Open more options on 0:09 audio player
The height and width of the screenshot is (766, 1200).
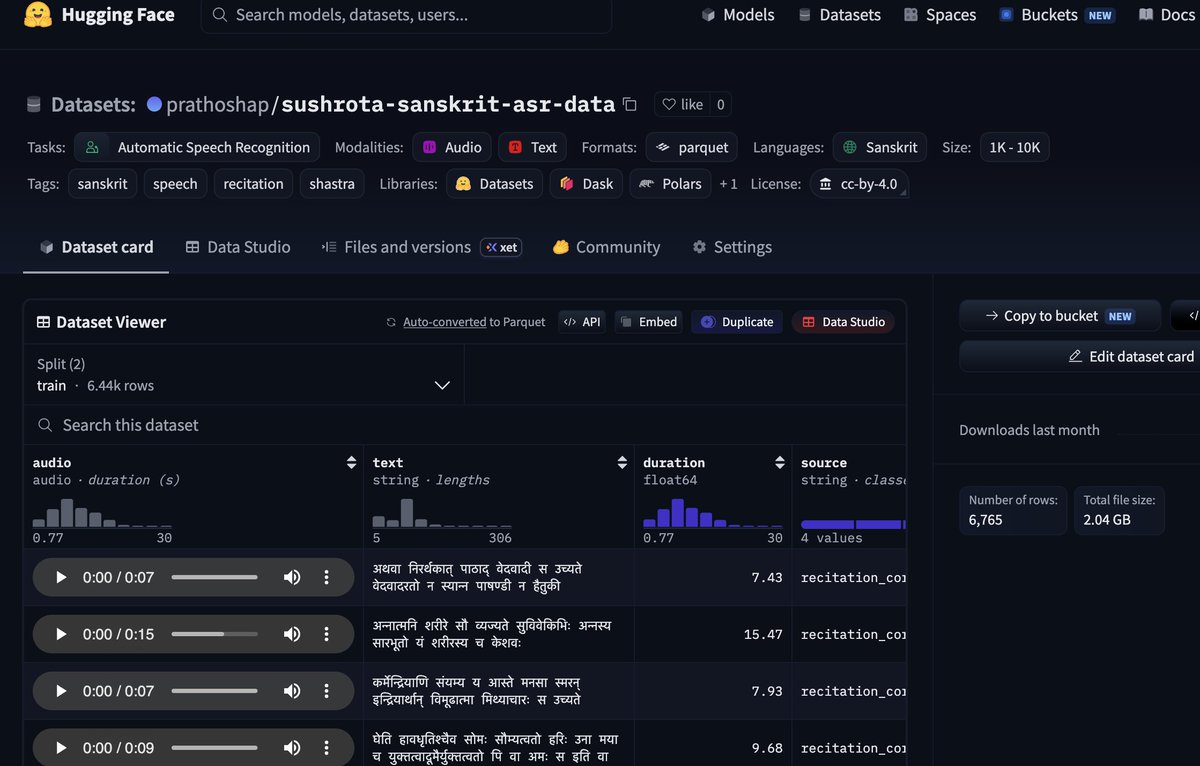tap(326, 748)
